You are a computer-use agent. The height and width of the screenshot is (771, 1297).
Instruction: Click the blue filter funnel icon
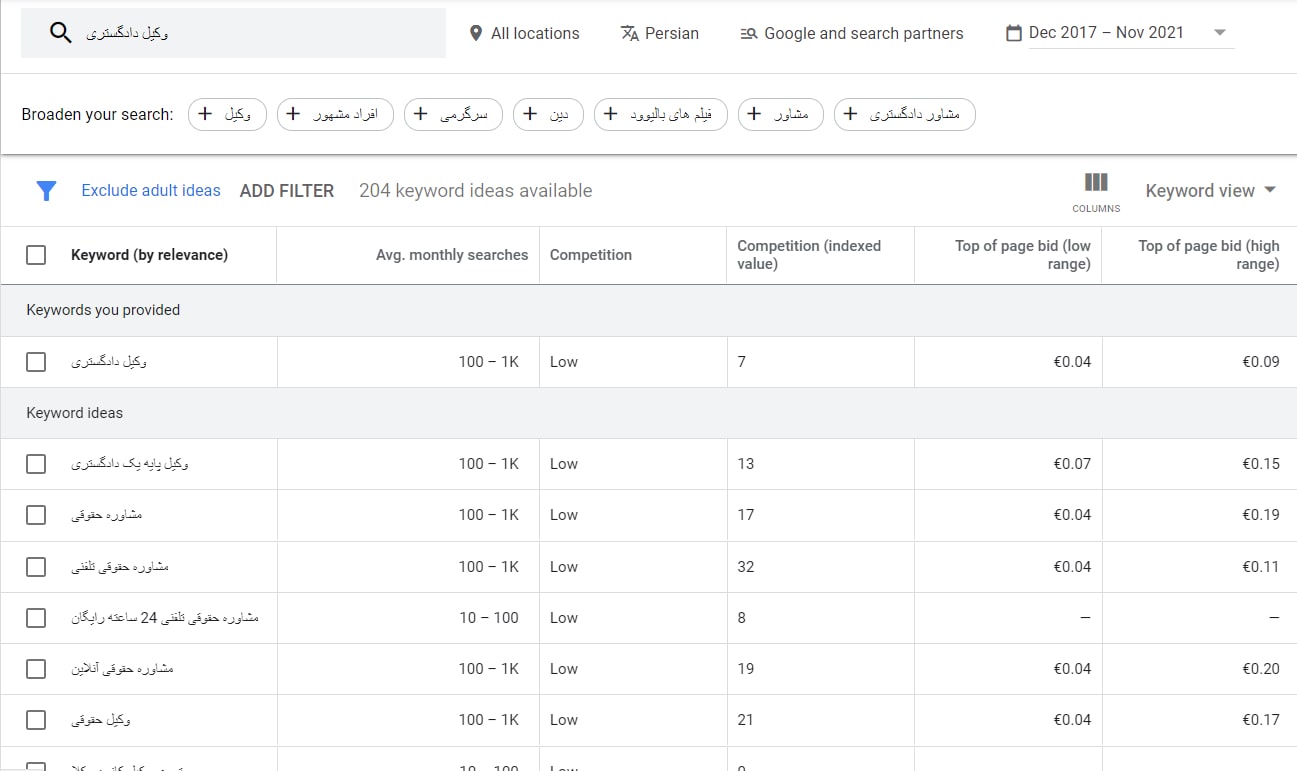click(x=46, y=191)
